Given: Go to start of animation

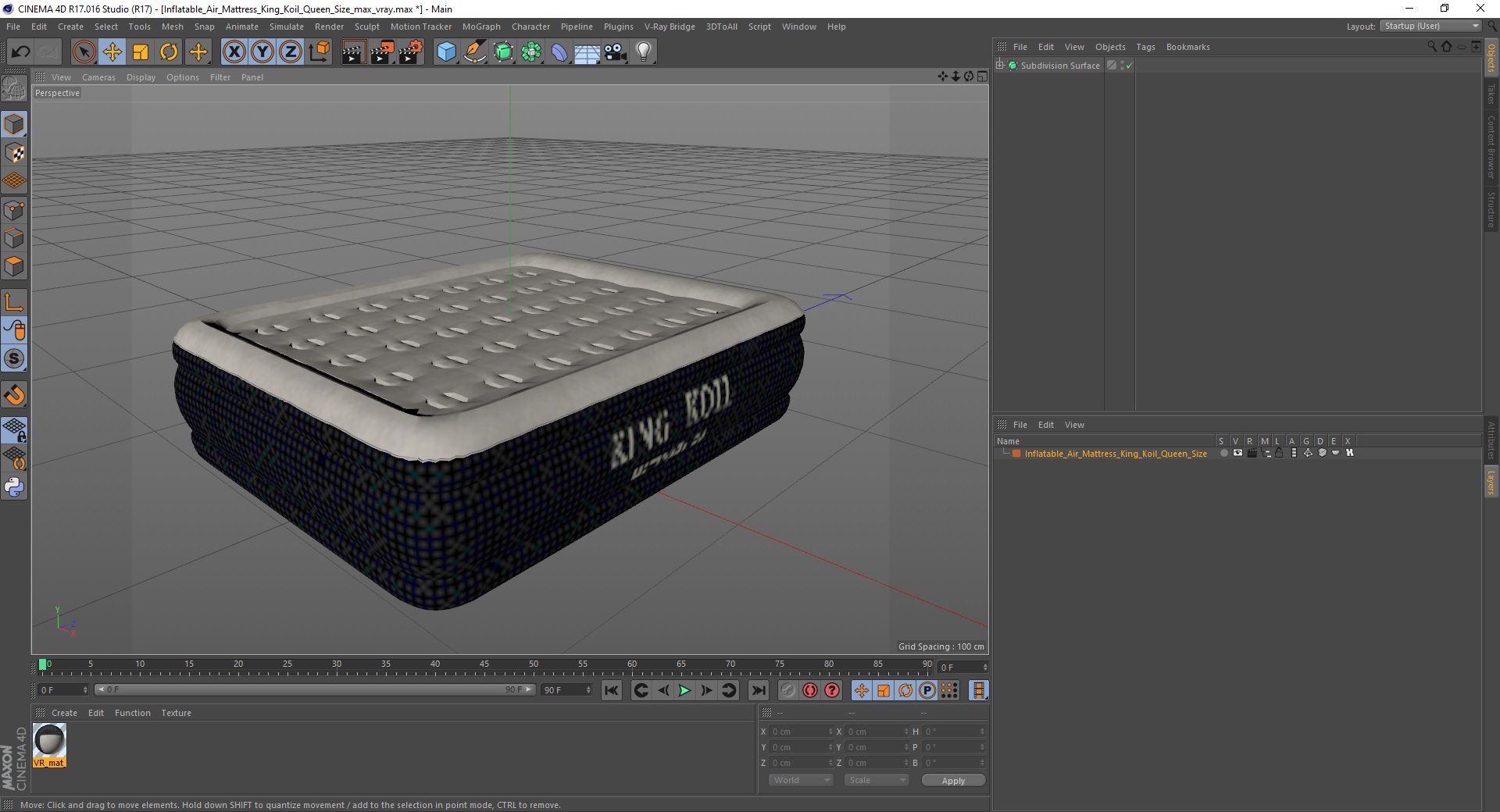Looking at the screenshot, I should coord(612,690).
